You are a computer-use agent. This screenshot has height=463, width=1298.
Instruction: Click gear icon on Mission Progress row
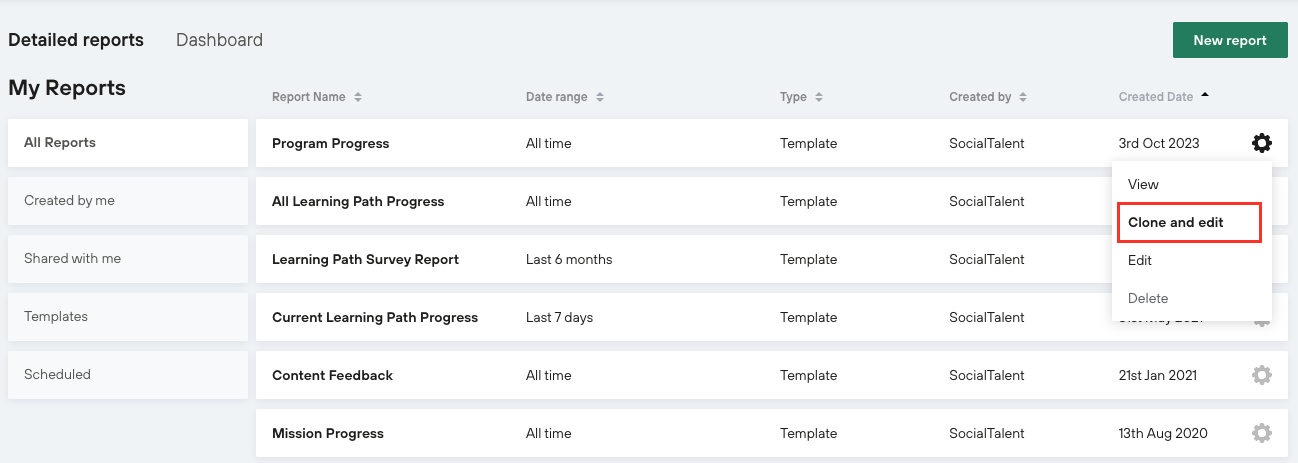point(1261,433)
